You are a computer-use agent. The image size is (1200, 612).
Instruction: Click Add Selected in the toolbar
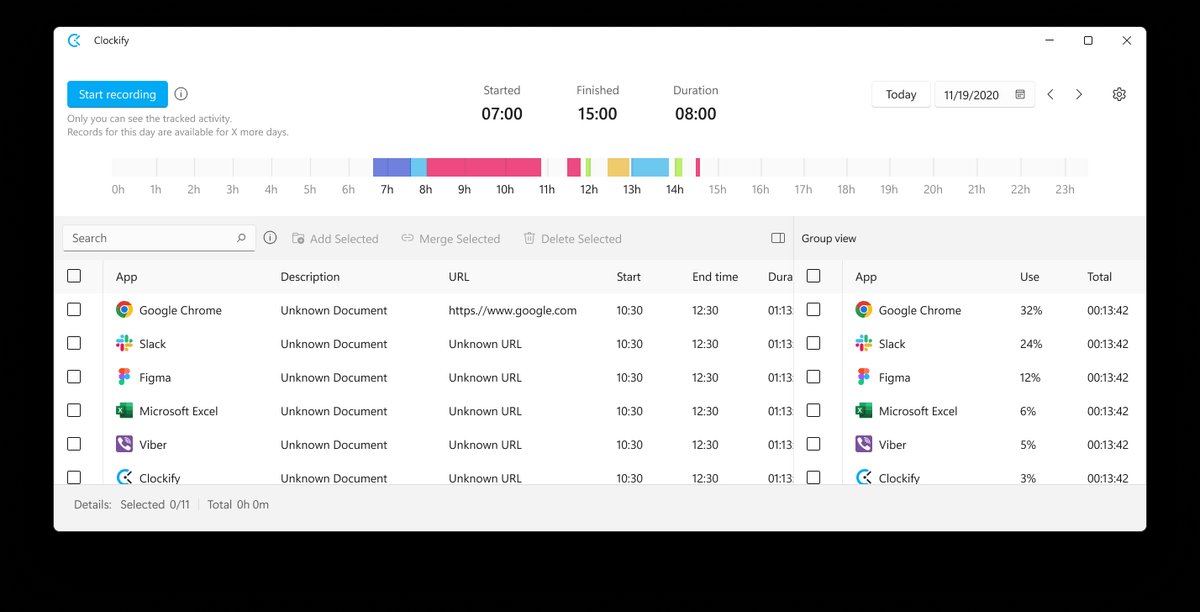pos(335,239)
